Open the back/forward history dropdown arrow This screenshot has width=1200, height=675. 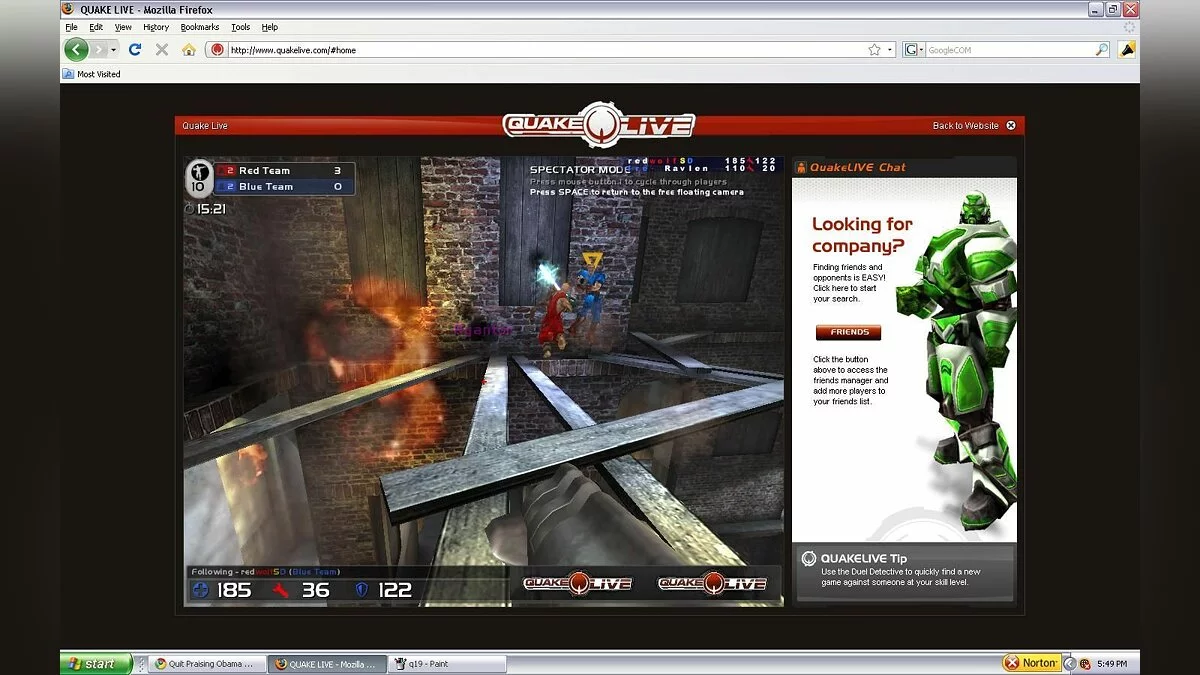(x=114, y=49)
